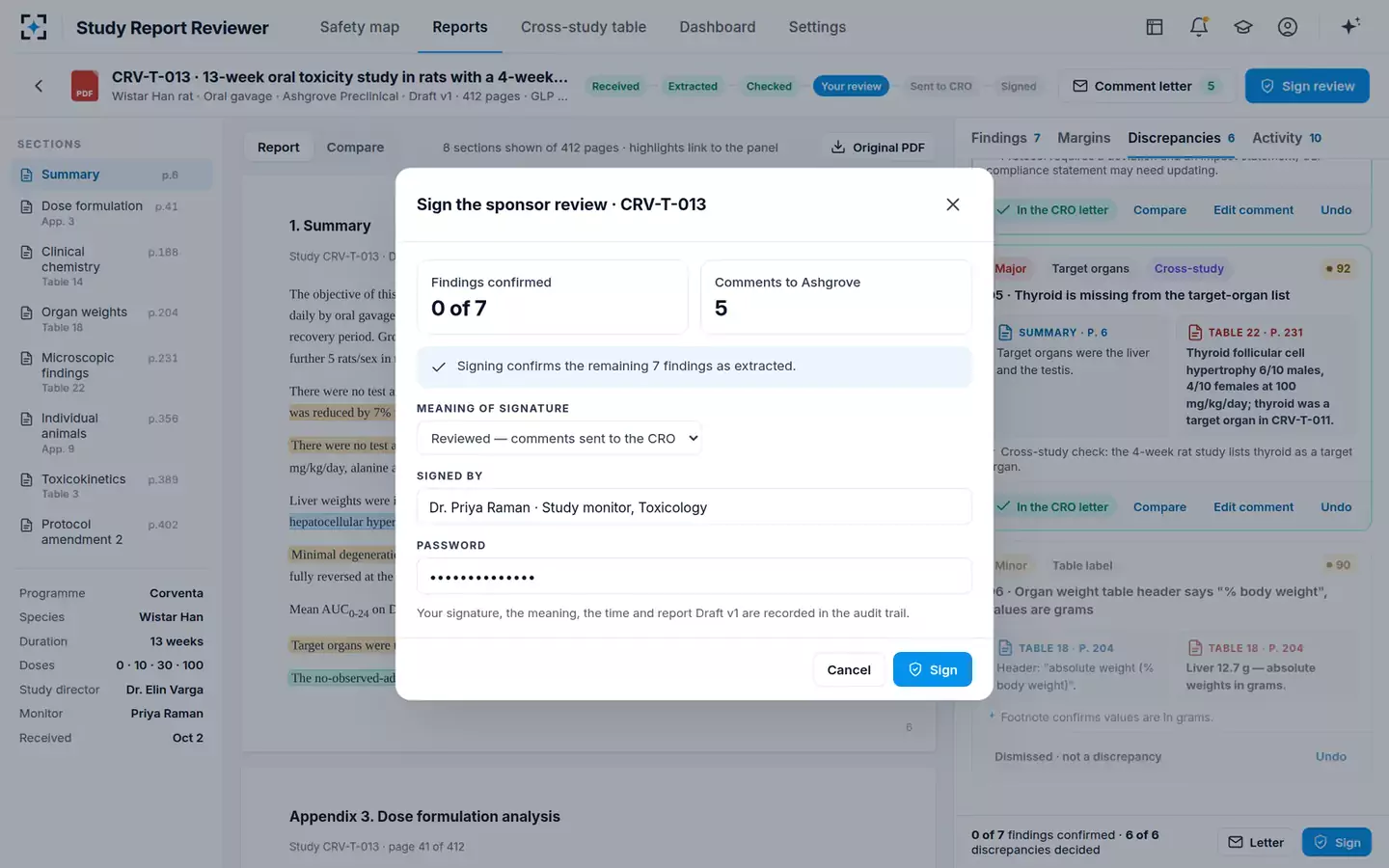Click Compare on the thyroid discrepancy

click(1159, 506)
